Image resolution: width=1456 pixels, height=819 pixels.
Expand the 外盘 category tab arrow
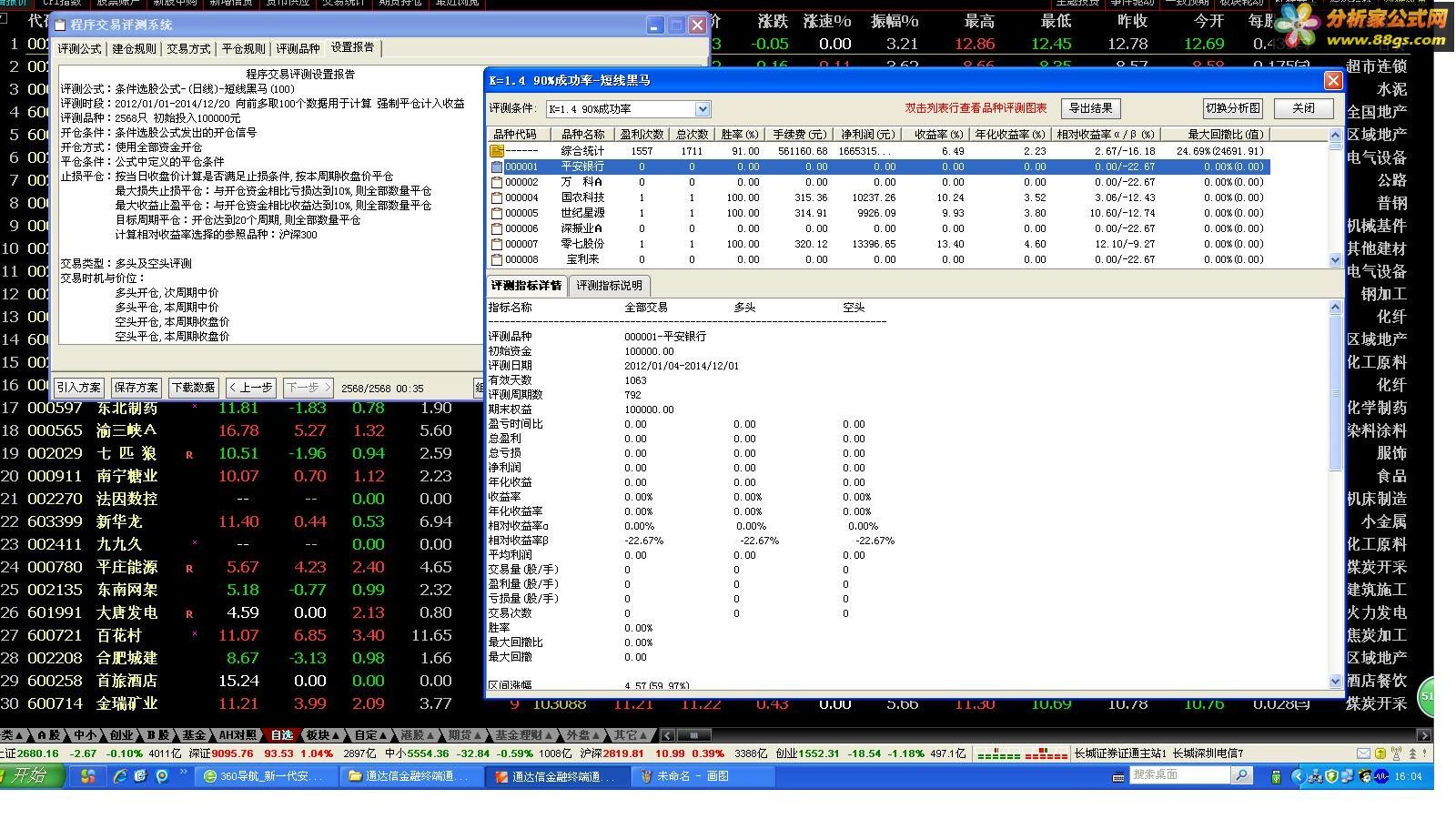click(x=597, y=735)
